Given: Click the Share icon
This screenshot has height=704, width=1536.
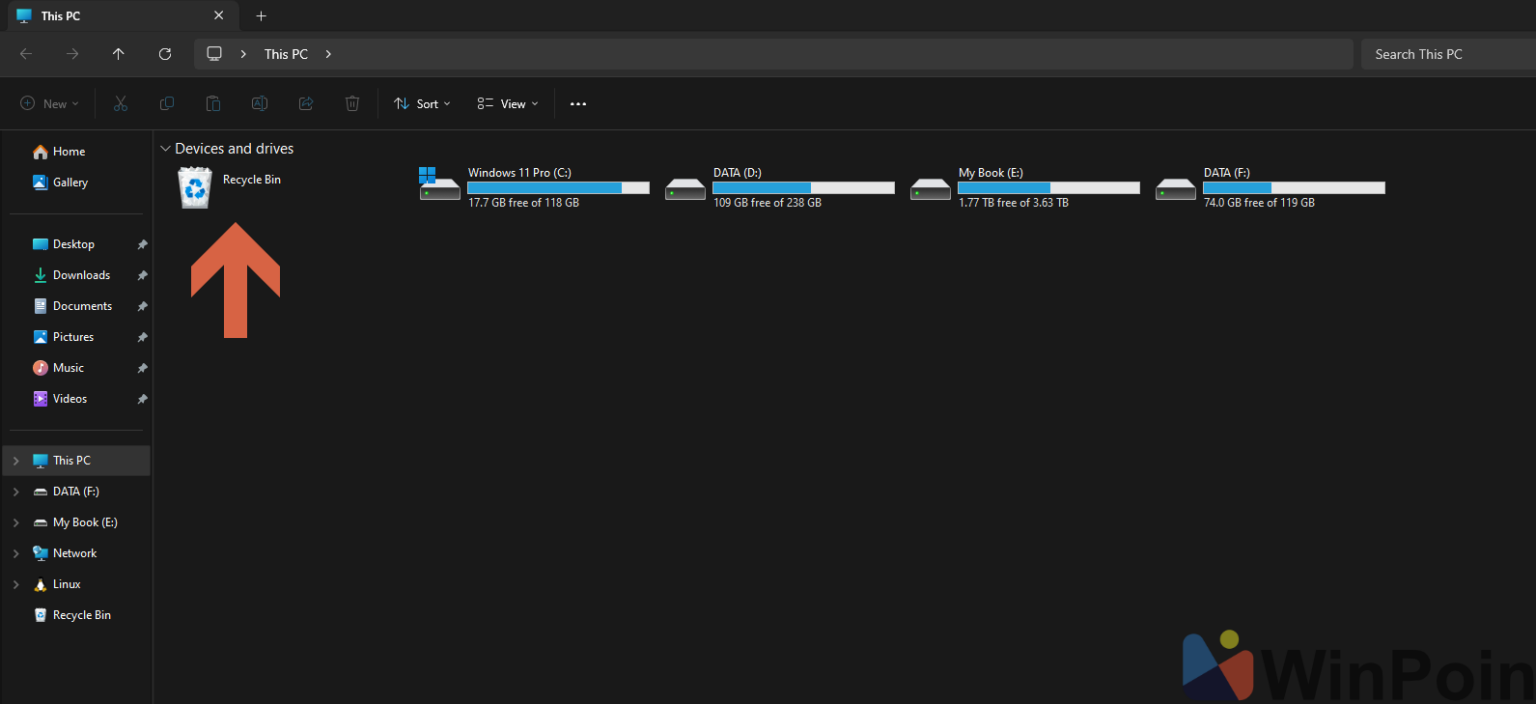Looking at the screenshot, I should point(306,103).
